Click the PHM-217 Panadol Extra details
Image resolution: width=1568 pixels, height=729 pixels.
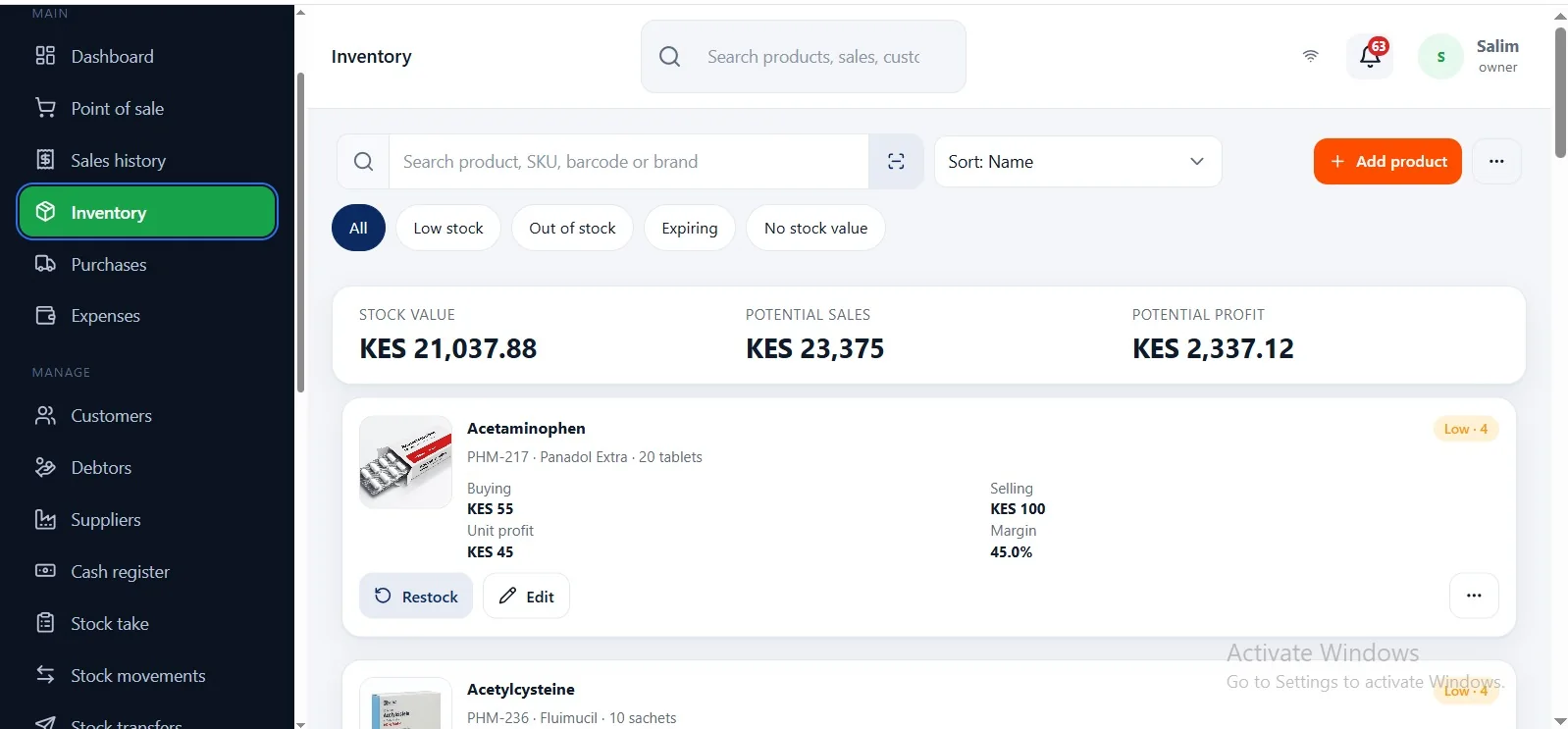pos(585,456)
